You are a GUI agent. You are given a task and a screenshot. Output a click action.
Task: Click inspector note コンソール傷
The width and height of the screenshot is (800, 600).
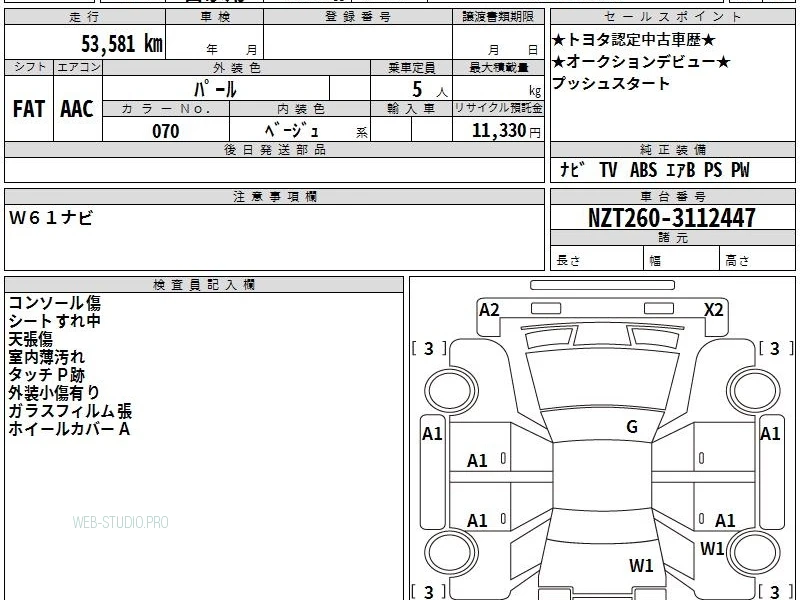(55, 303)
